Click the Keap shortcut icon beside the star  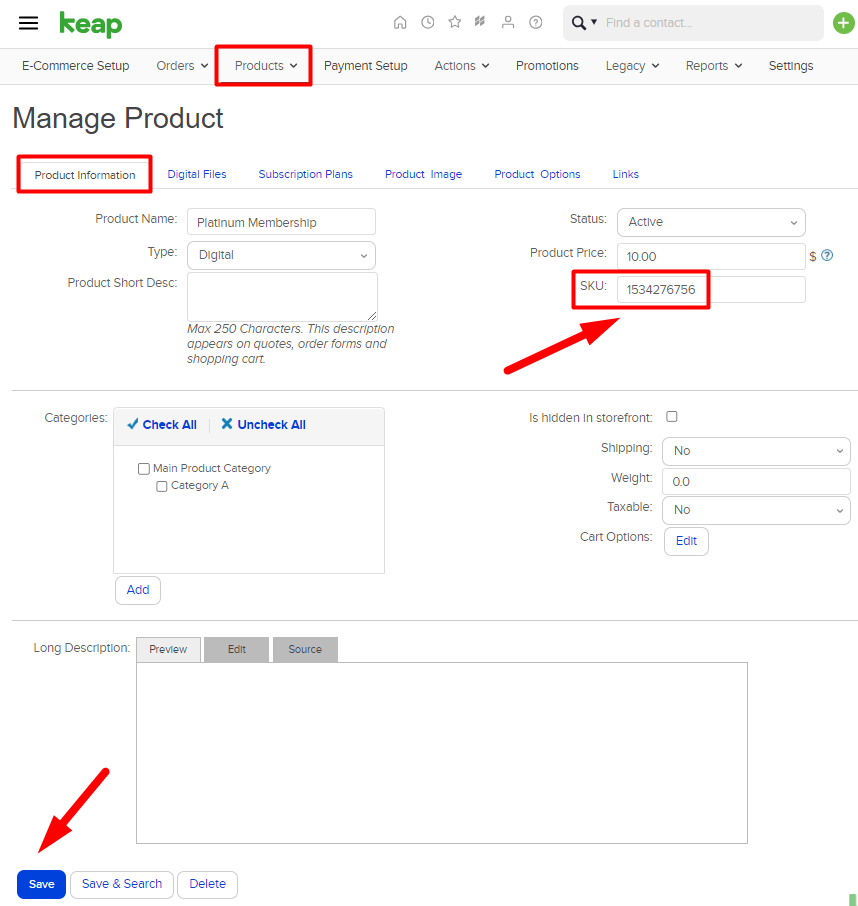[x=480, y=22]
